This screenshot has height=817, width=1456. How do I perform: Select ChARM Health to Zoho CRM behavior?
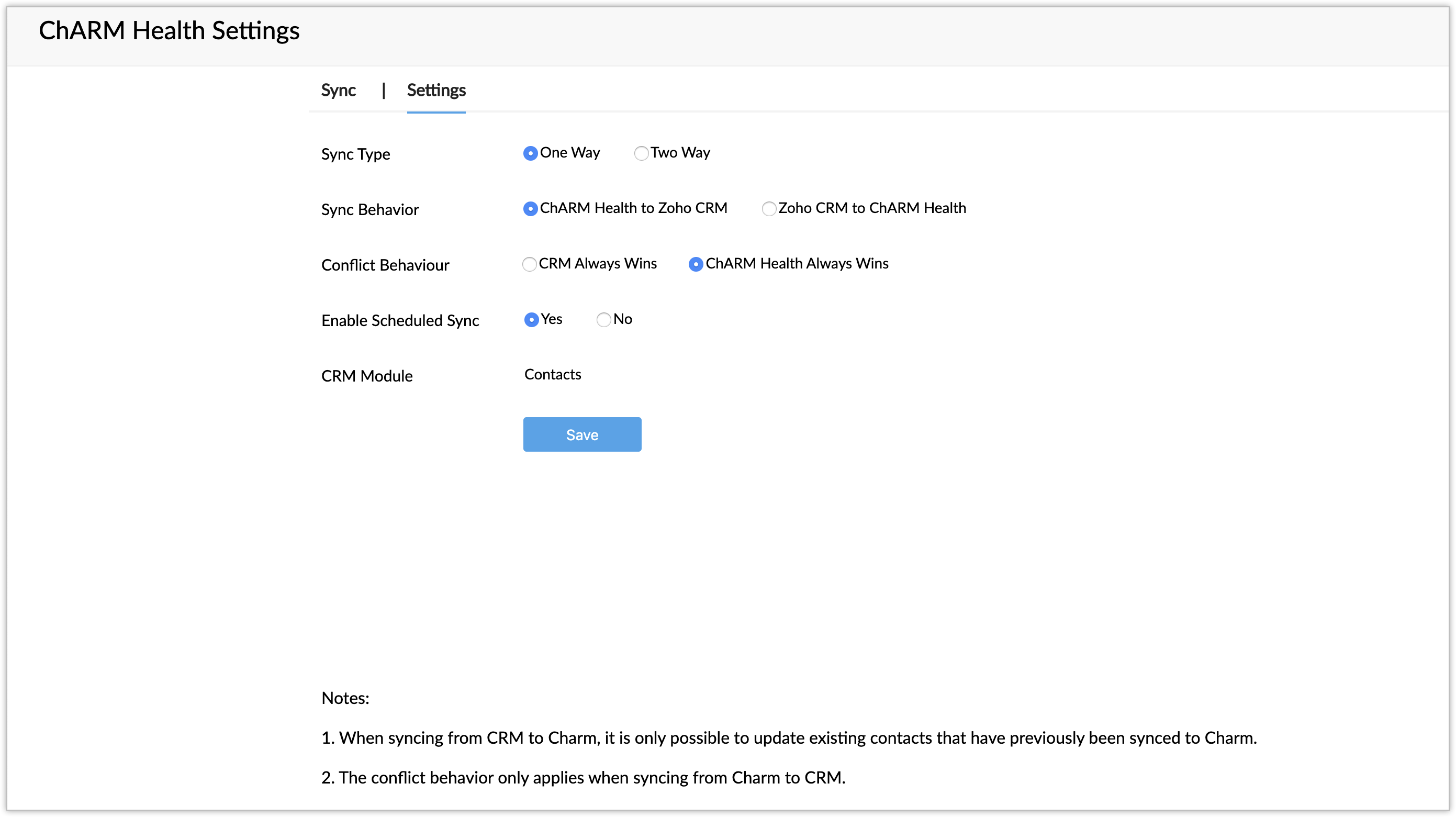[x=530, y=209]
